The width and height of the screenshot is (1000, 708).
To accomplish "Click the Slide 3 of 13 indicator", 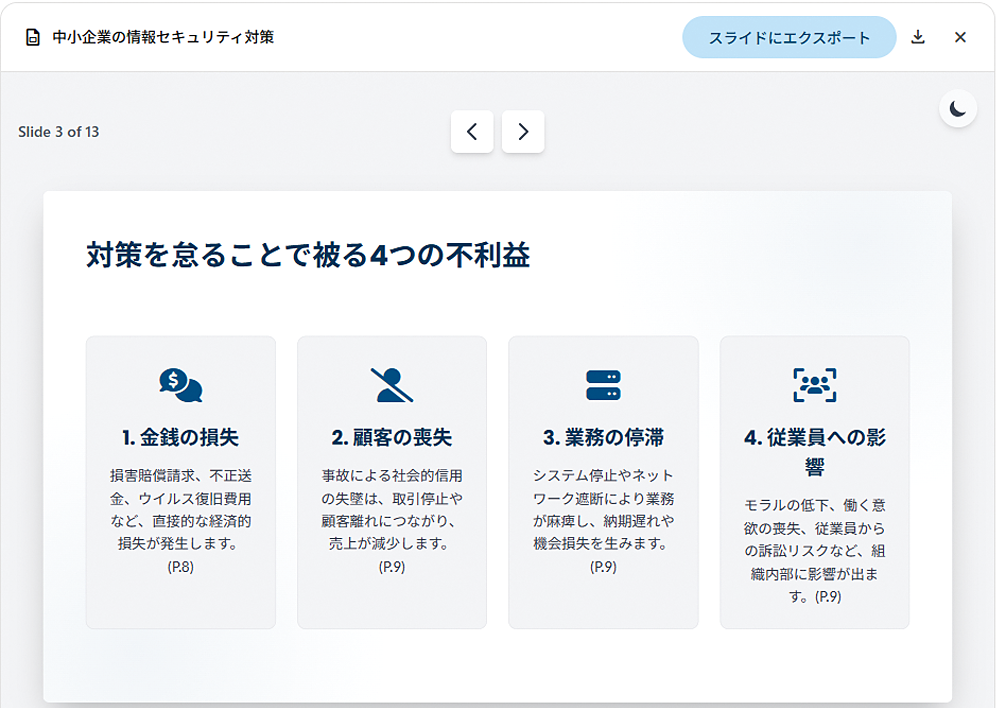I will (x=59, y=132).
